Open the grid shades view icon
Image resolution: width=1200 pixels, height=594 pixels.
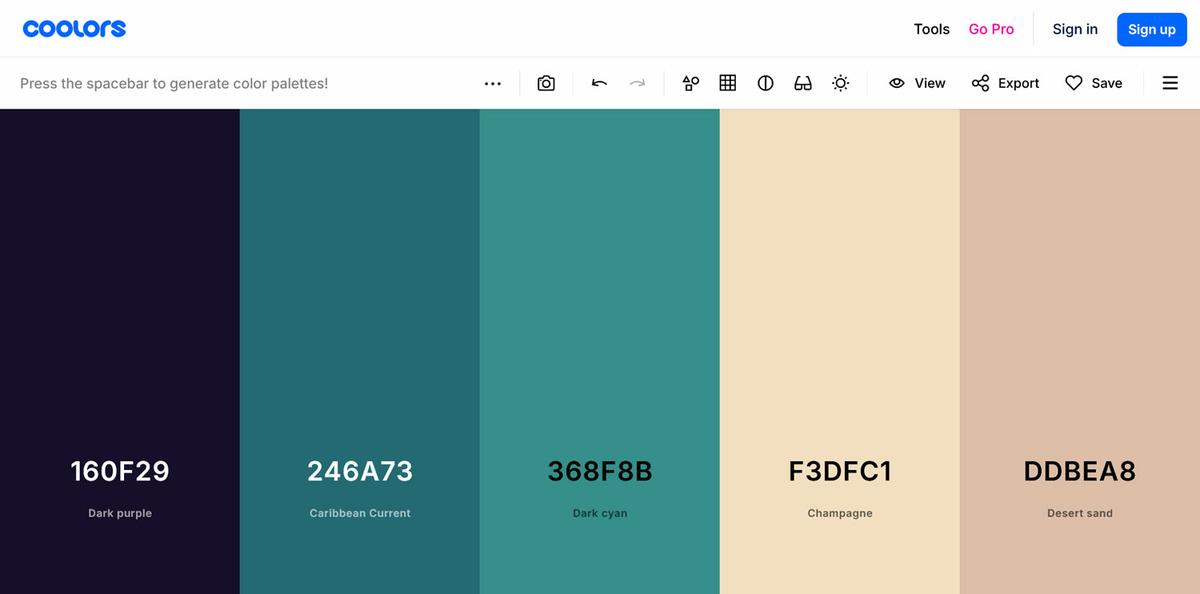coord(728,83)
